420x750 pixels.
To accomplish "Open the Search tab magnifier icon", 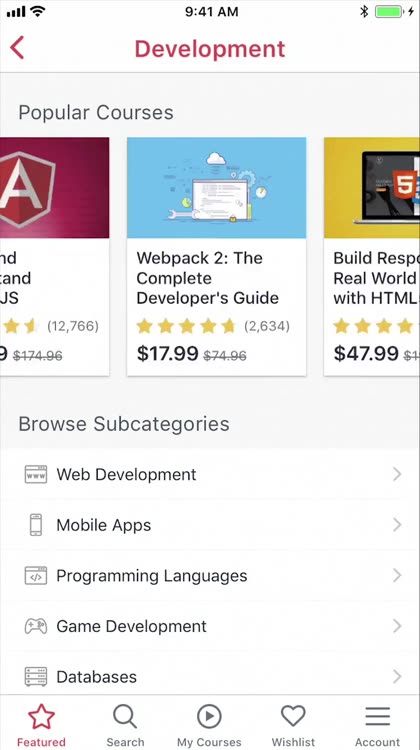I will [x=125, y=717].
